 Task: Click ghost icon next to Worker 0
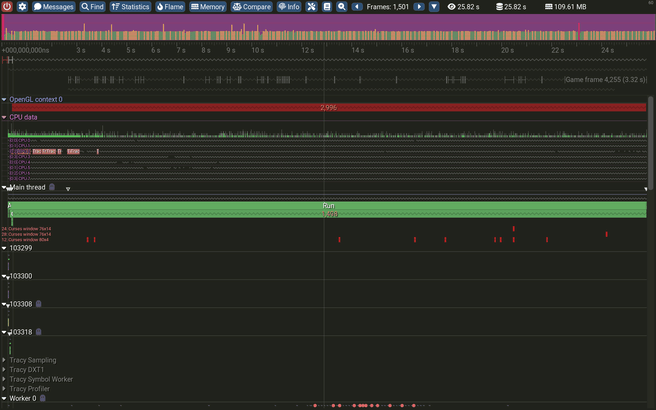(x=43, y=398)
